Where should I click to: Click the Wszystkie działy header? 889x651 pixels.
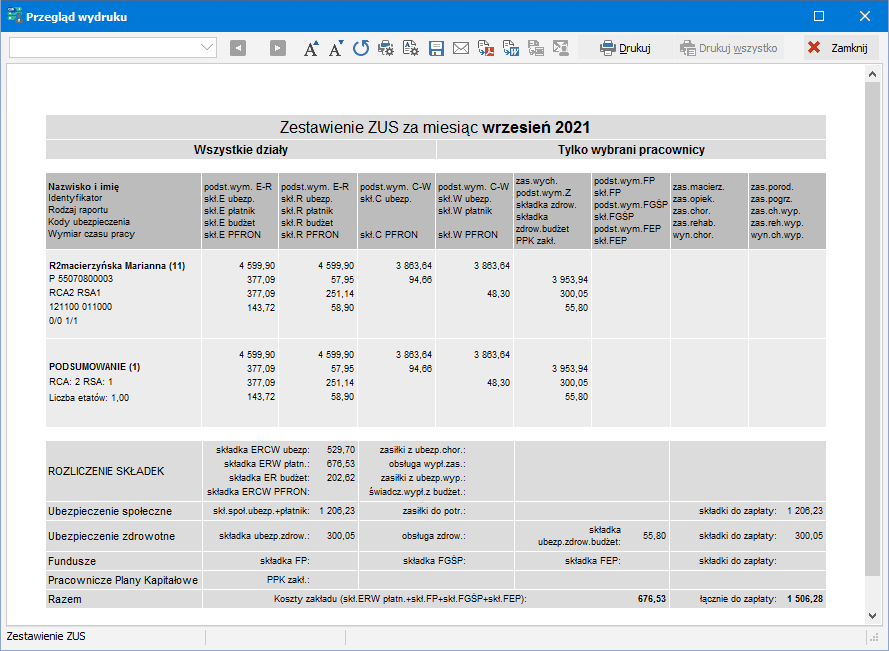tap(241, 150)
